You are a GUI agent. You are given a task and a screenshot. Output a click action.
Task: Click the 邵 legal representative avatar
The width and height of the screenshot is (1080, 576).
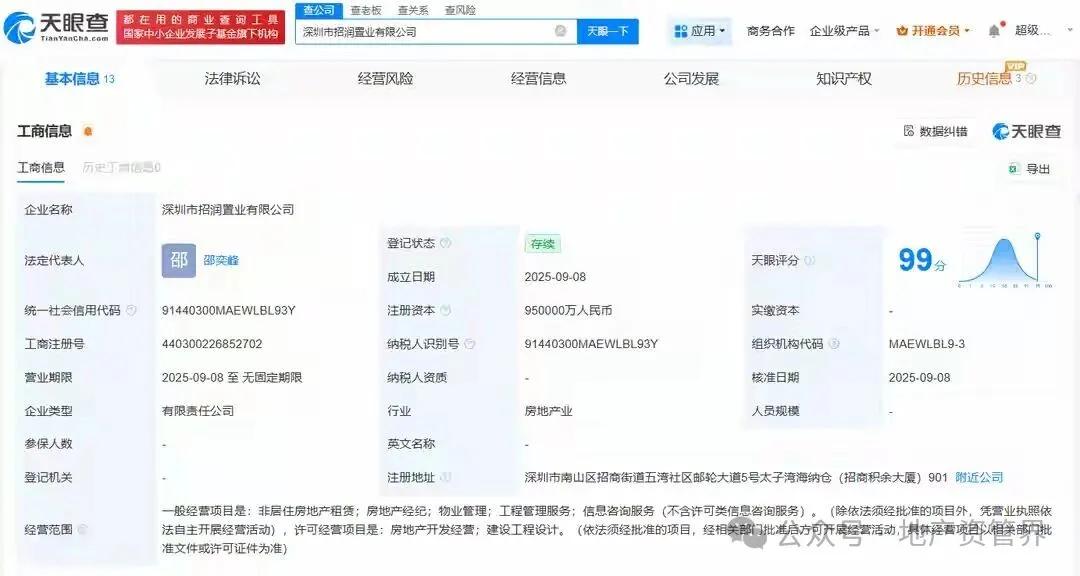179,260
